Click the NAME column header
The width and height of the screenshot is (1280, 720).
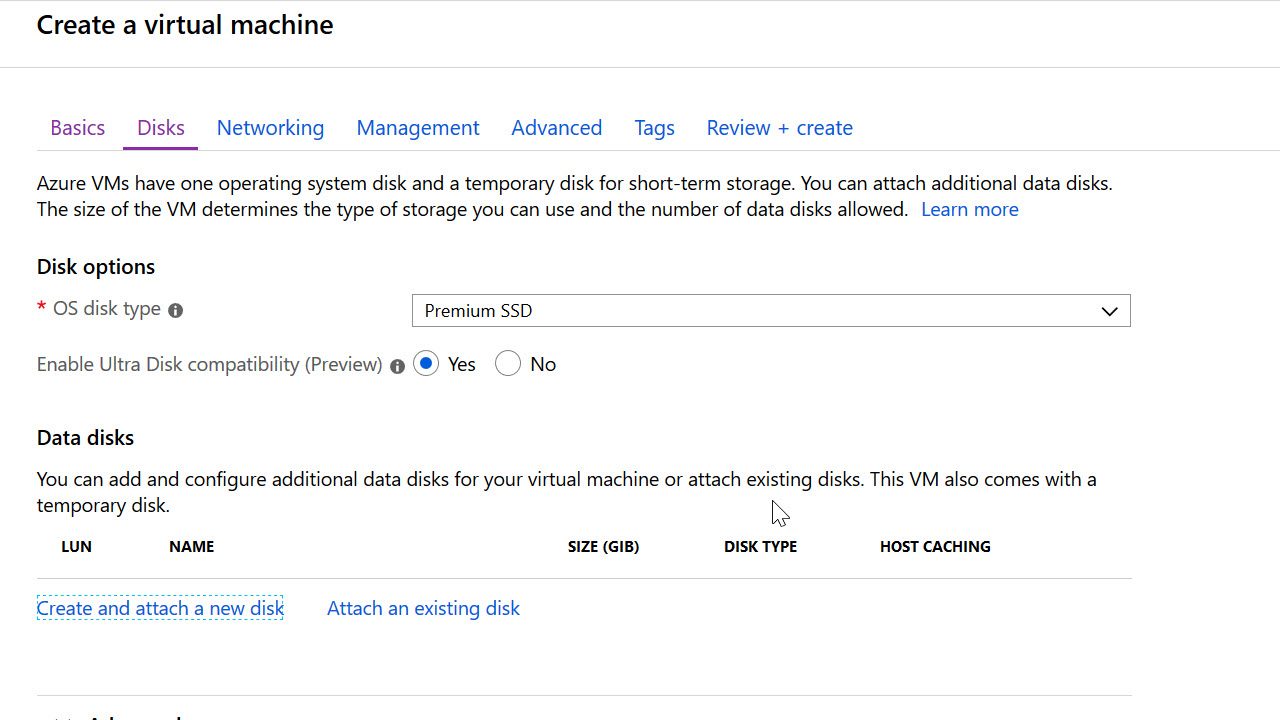click(192, 547)
